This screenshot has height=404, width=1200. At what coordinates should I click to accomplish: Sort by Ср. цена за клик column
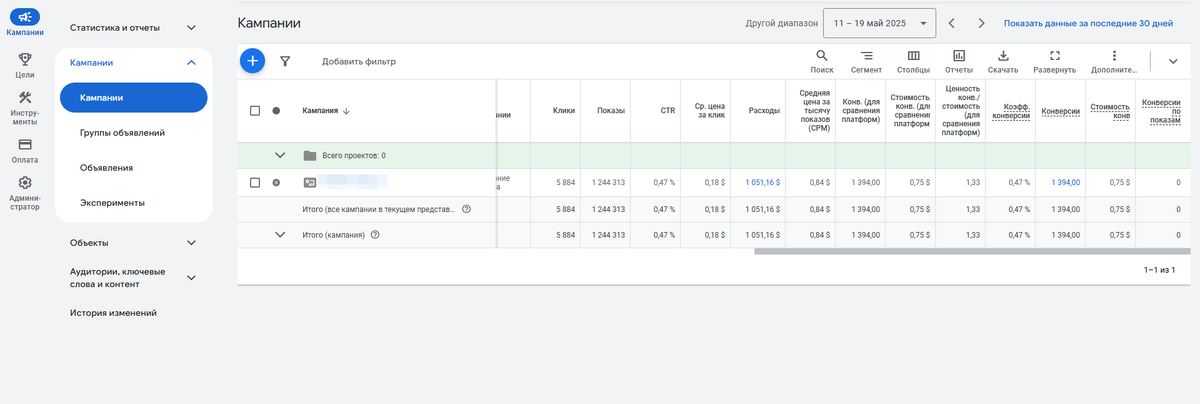coord(710,111)
